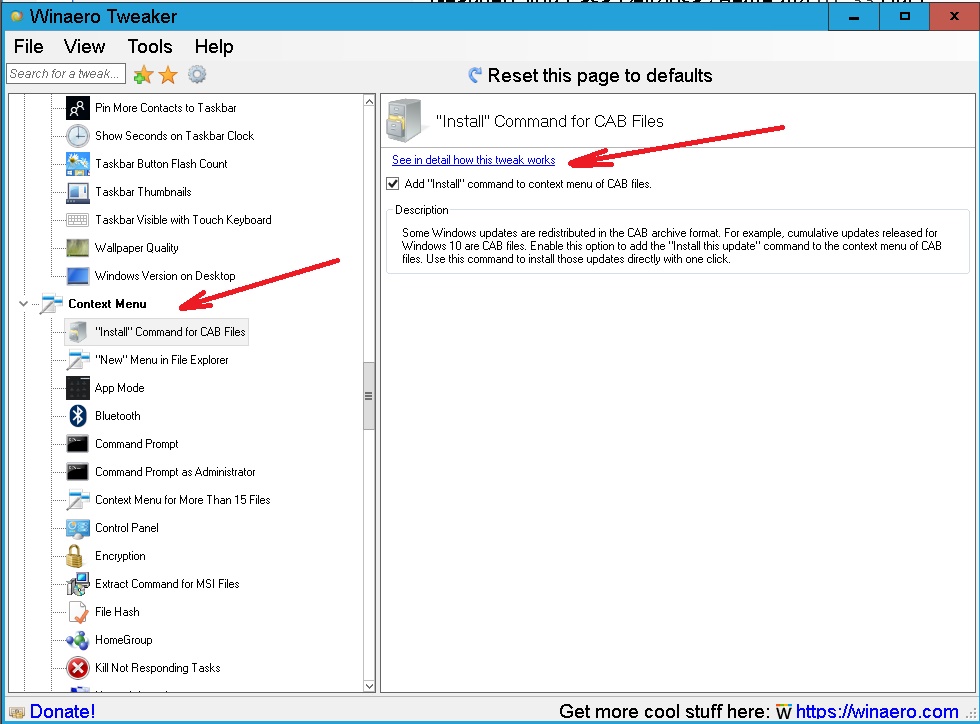Select Windows Version on Desktop item
The image size is (980, 724).
point(165,276)
